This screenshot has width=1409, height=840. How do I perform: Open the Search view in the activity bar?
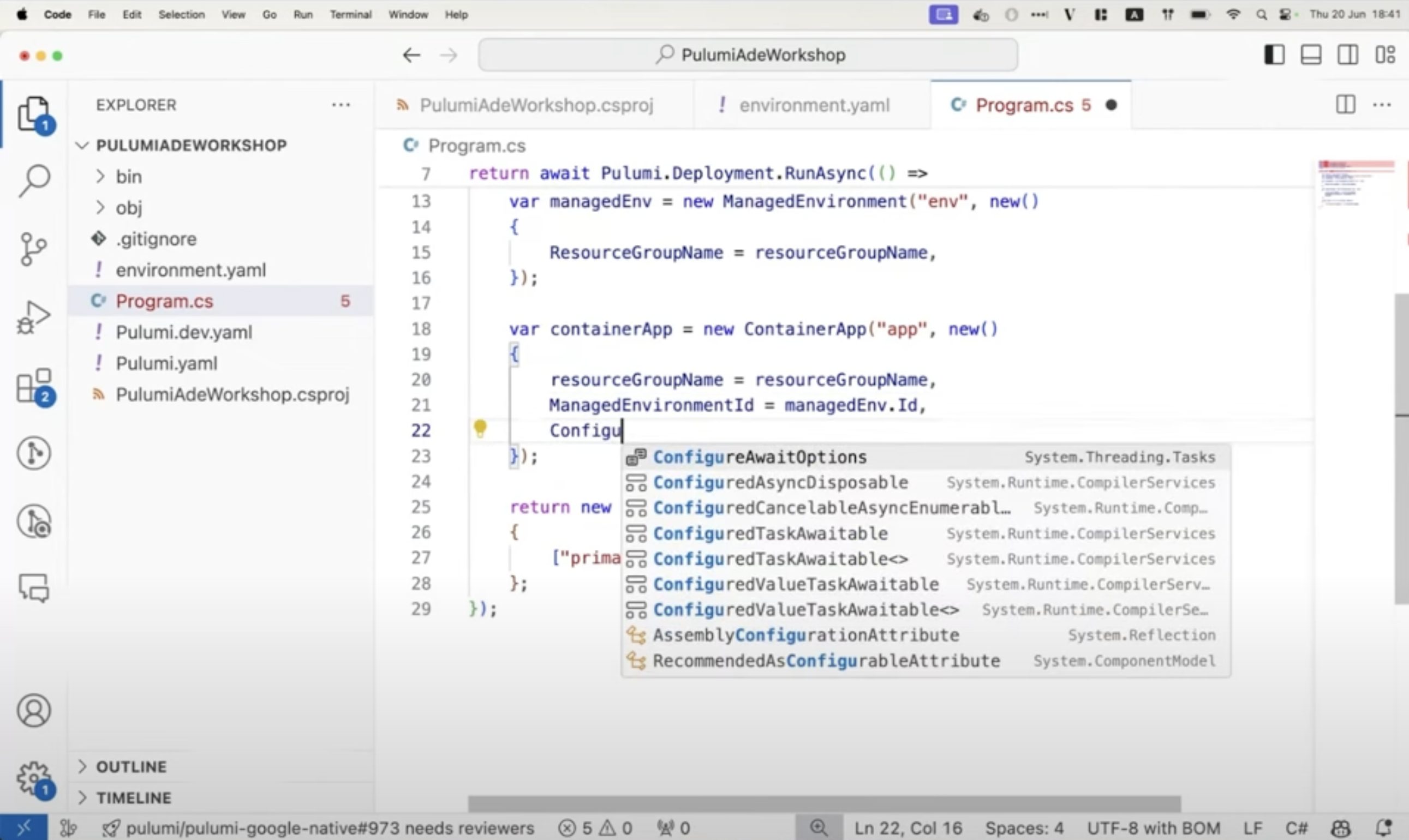coord(34,180)
